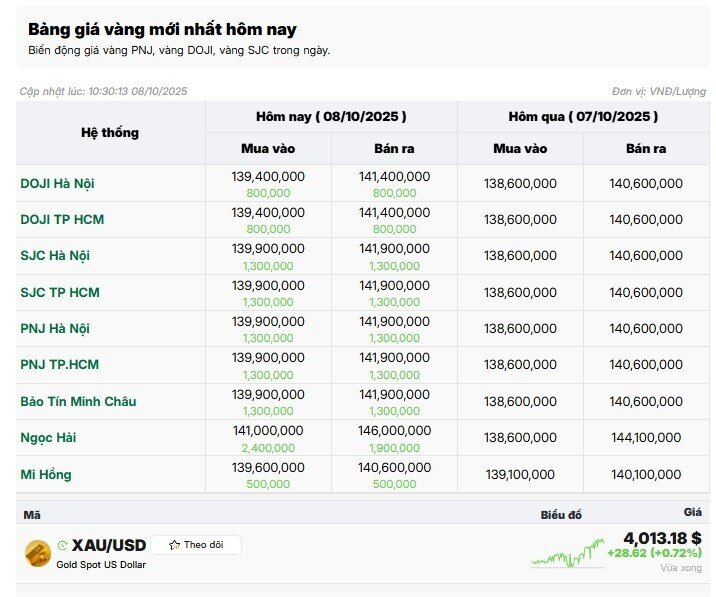Click the heading Bảng giá vàng mới nhất hôm nay
716x597 pixels.
[162, 29]
